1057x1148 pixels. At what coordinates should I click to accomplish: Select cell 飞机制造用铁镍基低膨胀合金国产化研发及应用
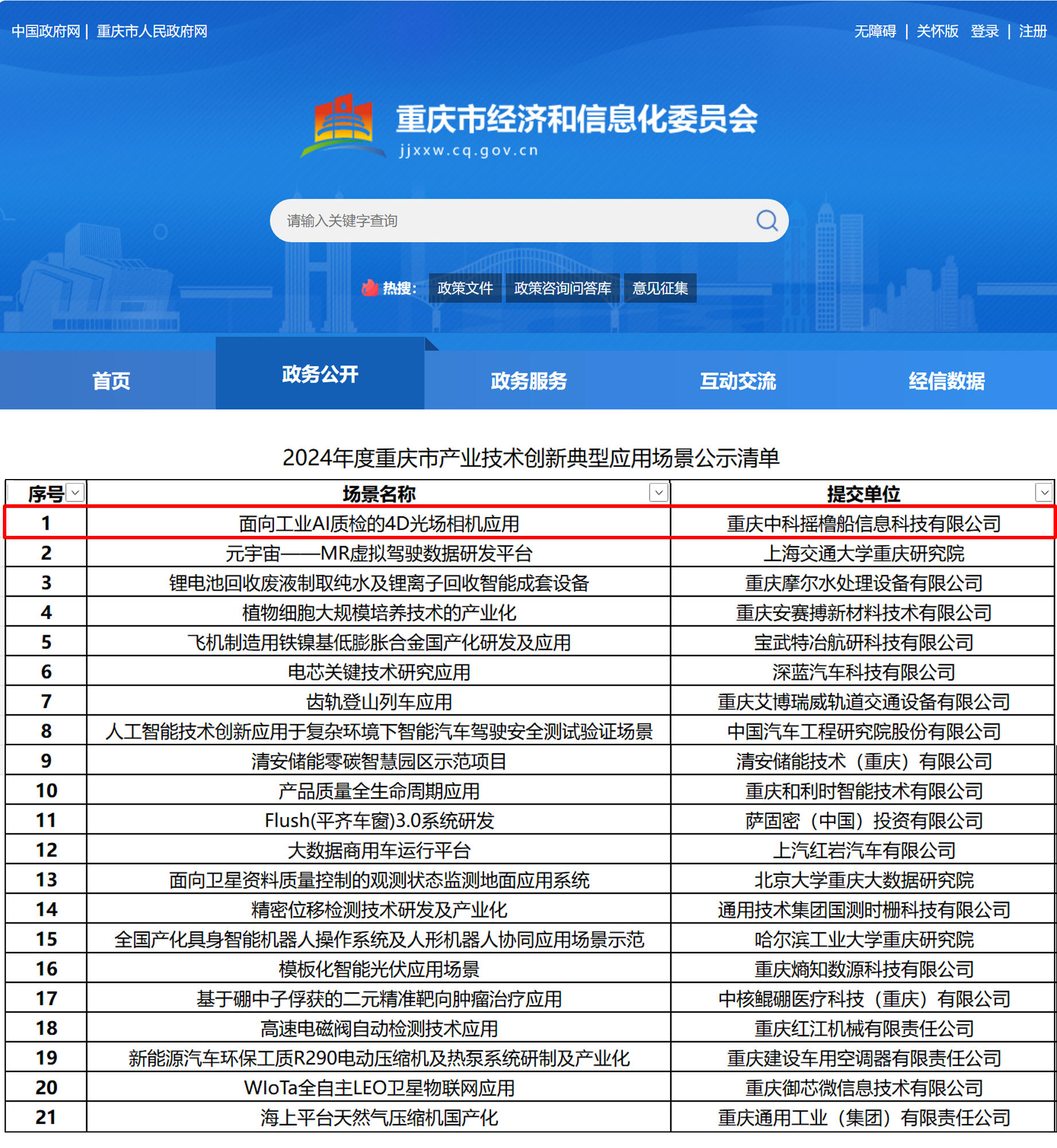379,642
